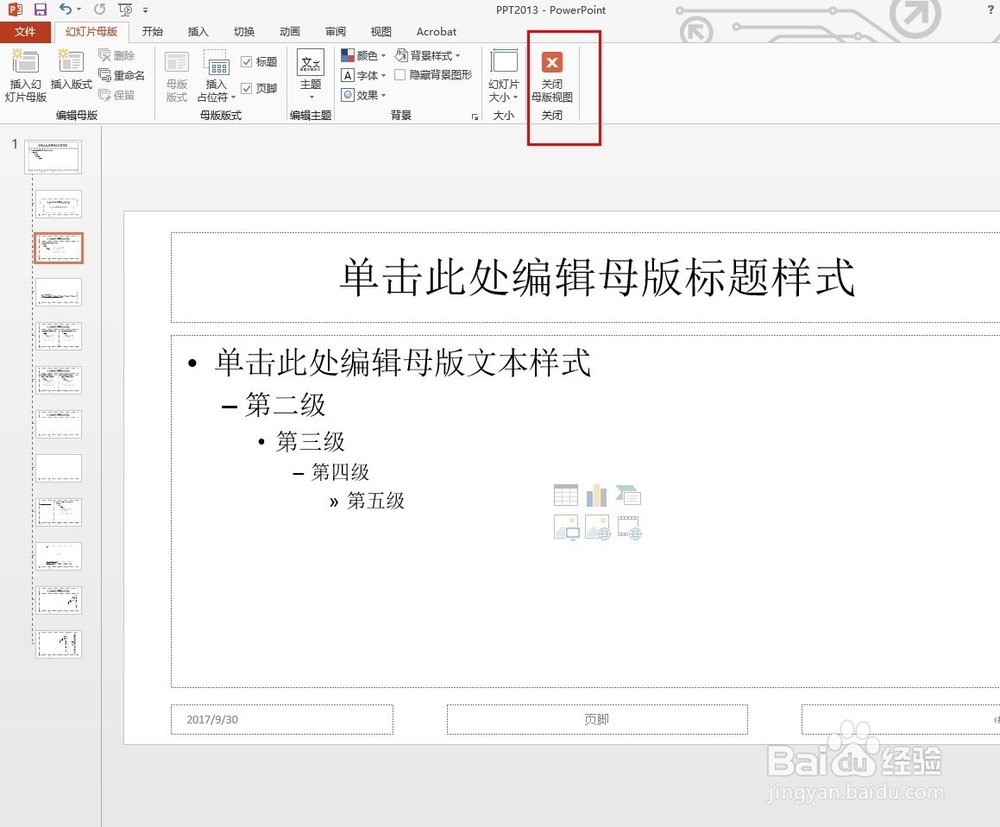Image resolution: width=1000 pixels, height=827 pixels.
Task: Insert table icon in content placeholder
Action: coord(566,495)
